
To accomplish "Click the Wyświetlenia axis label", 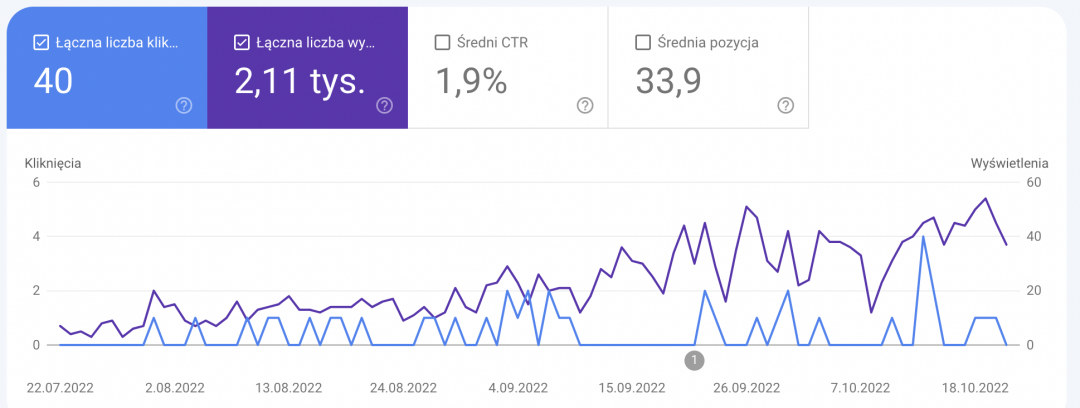I will coord(1009,162).
